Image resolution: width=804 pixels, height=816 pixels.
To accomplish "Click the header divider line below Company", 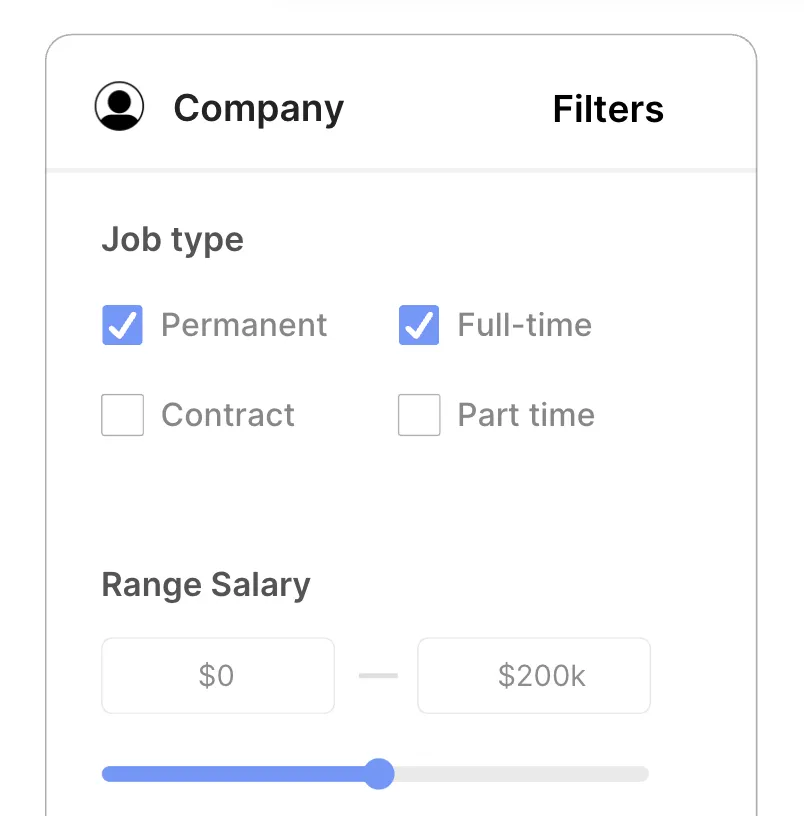I will (400, 170).
